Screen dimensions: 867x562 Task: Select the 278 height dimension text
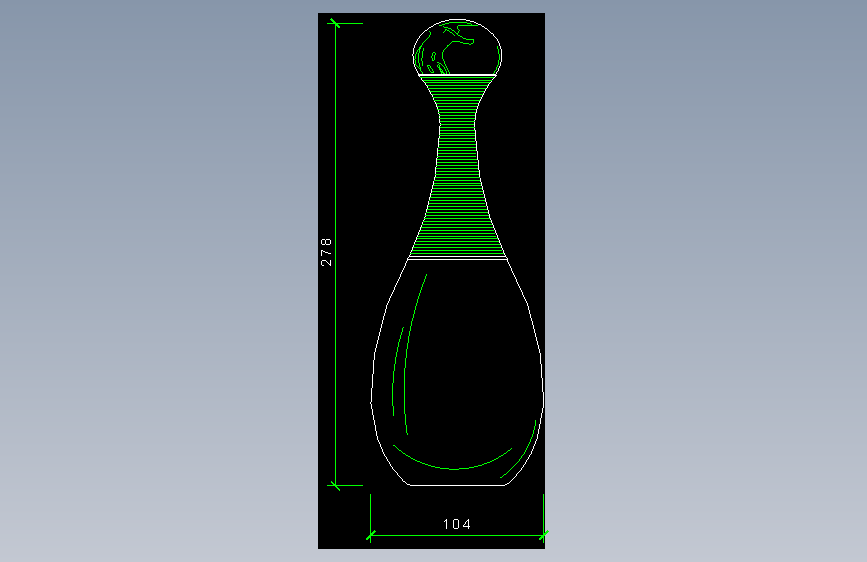pos(326,252)
